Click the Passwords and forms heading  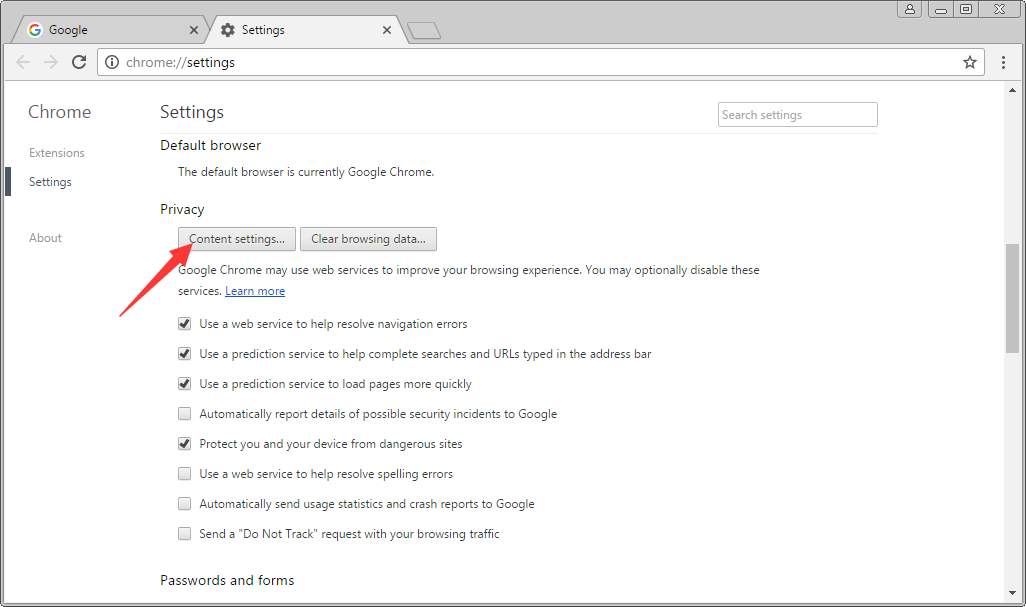pos(227,580)
